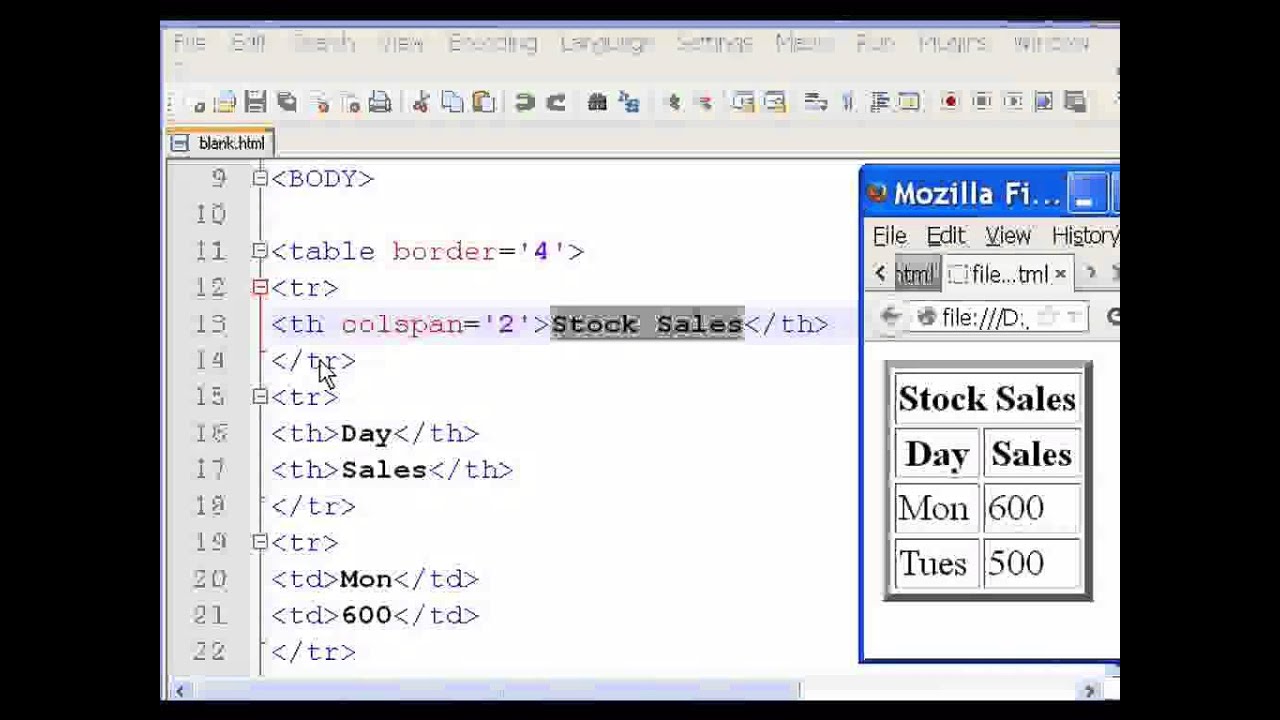Screen dimensions: 1280x720
Task: Close the current document via toolbar icon
Action: tap(320, 102)
